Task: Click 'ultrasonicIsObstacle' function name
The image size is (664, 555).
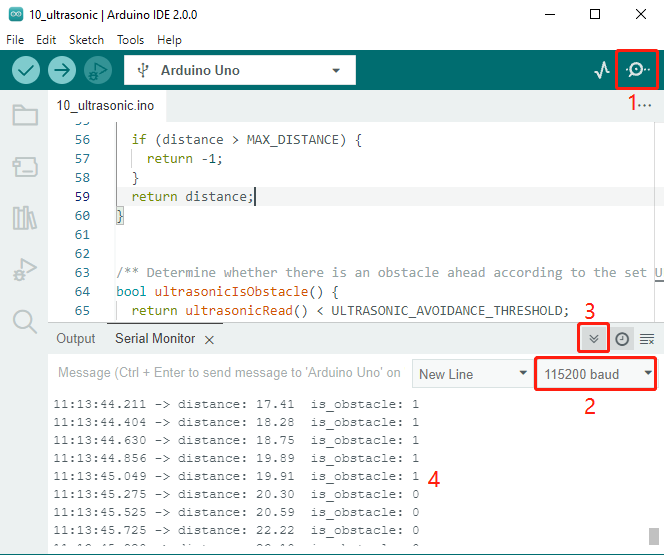Action: click(231, 292)
